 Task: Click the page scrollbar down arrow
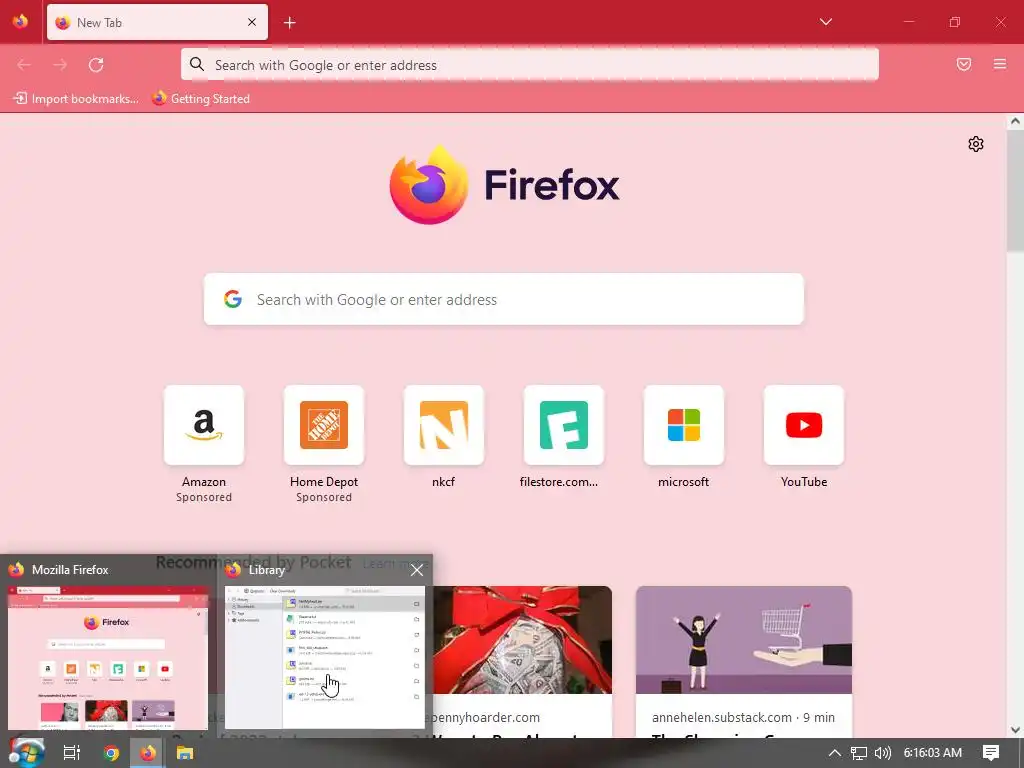(1015, 730)
